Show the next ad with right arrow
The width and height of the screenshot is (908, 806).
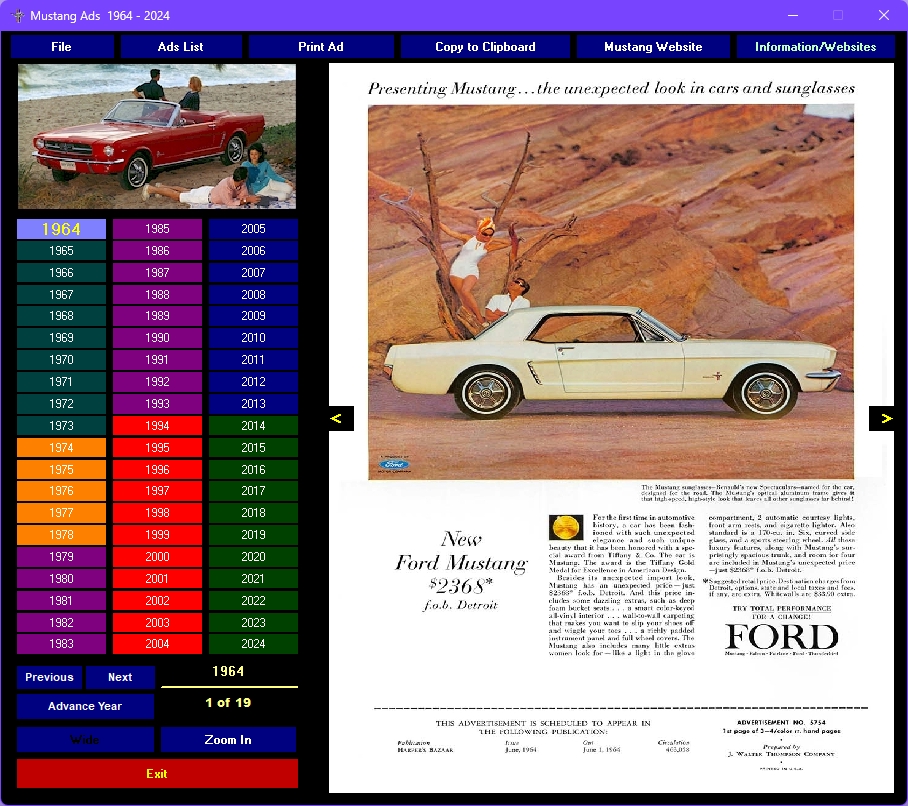(x=881, y=419)
